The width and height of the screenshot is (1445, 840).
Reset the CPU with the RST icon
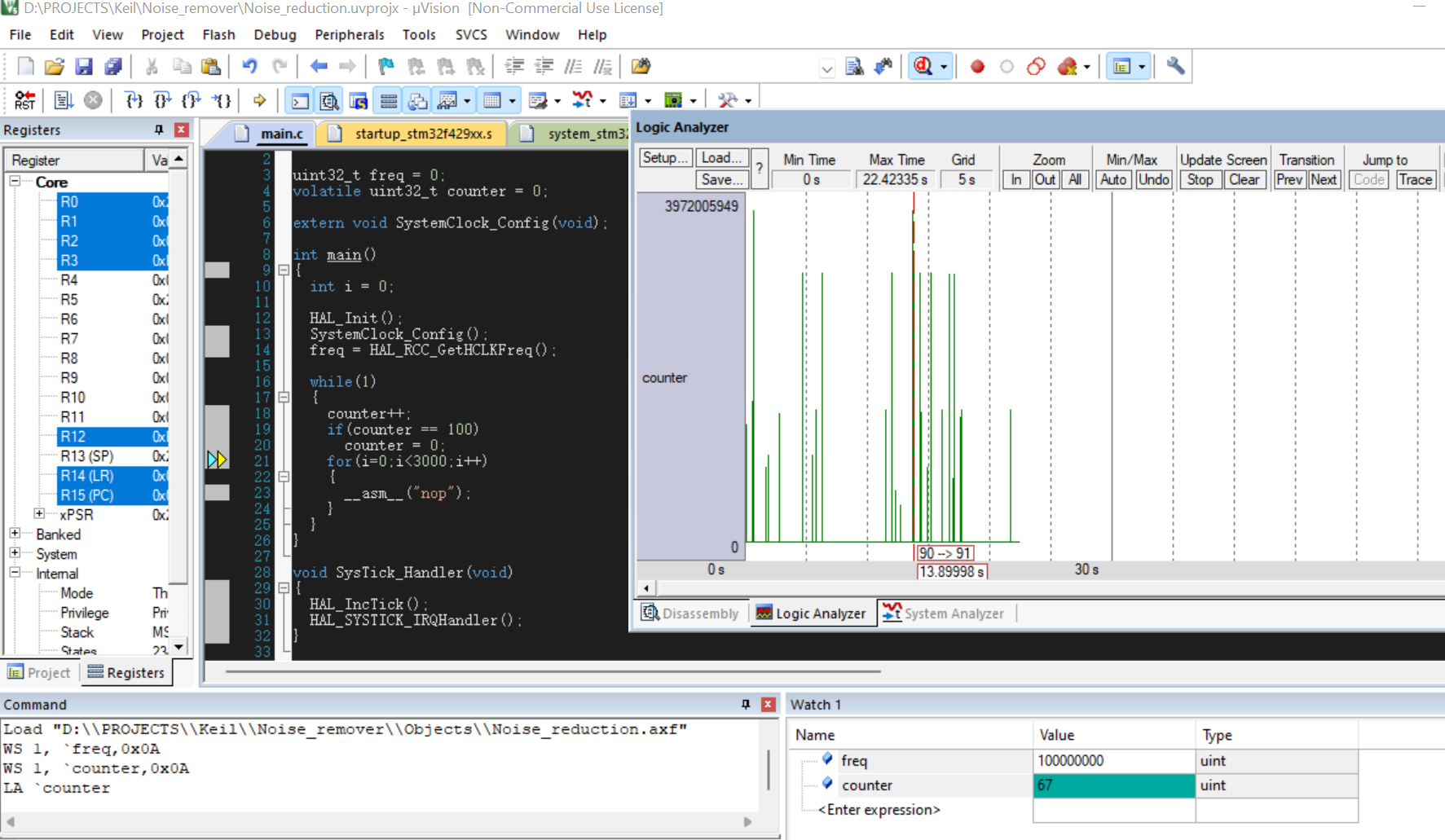click(x=25, y=100)
